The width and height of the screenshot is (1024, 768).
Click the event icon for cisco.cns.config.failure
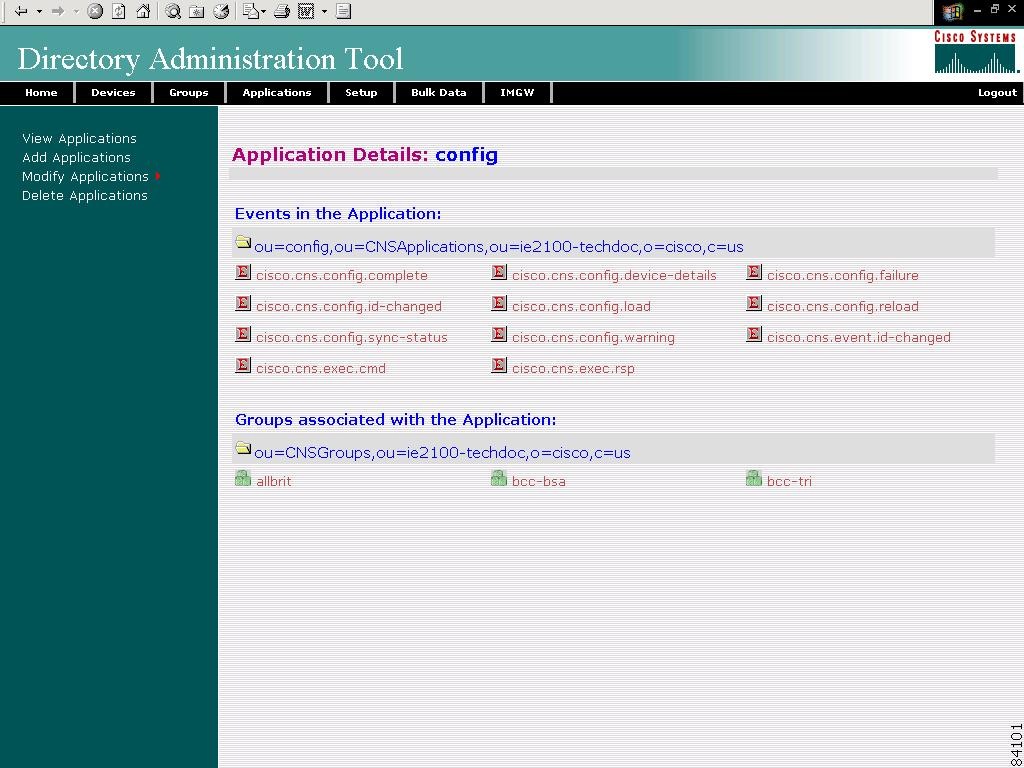click(753, 273)
